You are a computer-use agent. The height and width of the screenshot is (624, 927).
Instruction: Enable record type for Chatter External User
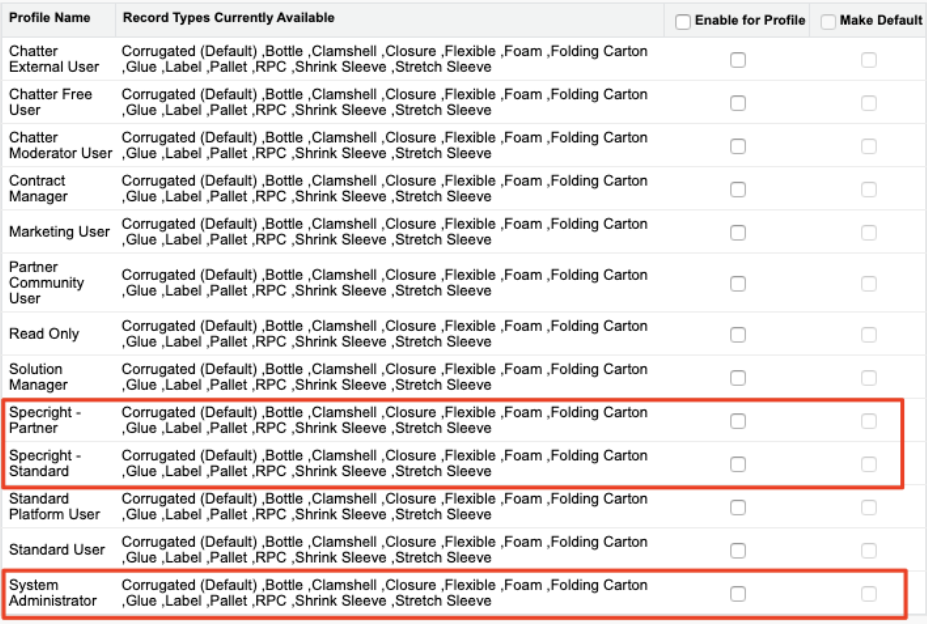pyautogui.click(x=737, y=60)
